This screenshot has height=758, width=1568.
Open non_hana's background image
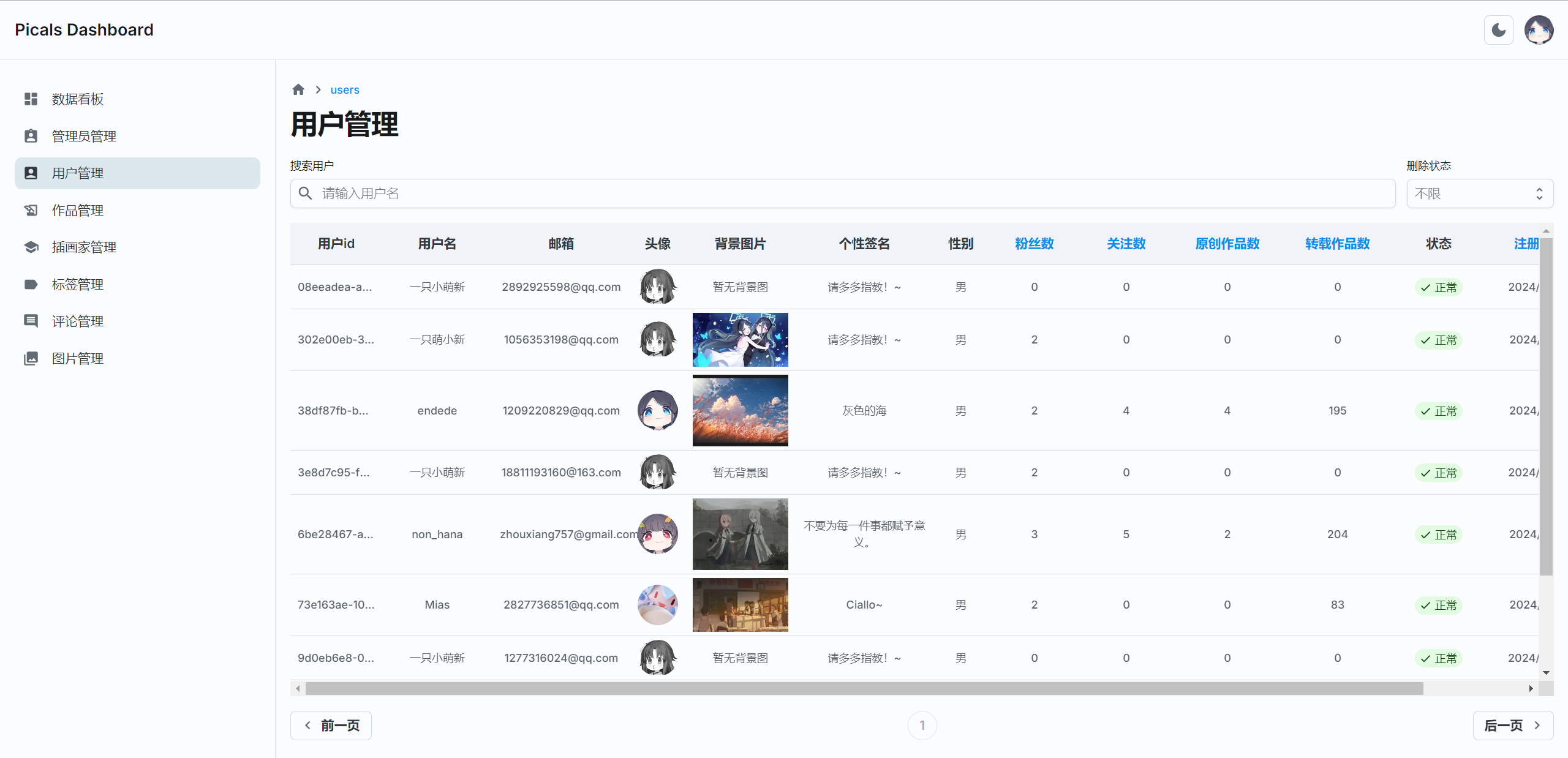[x=740, y=534]
